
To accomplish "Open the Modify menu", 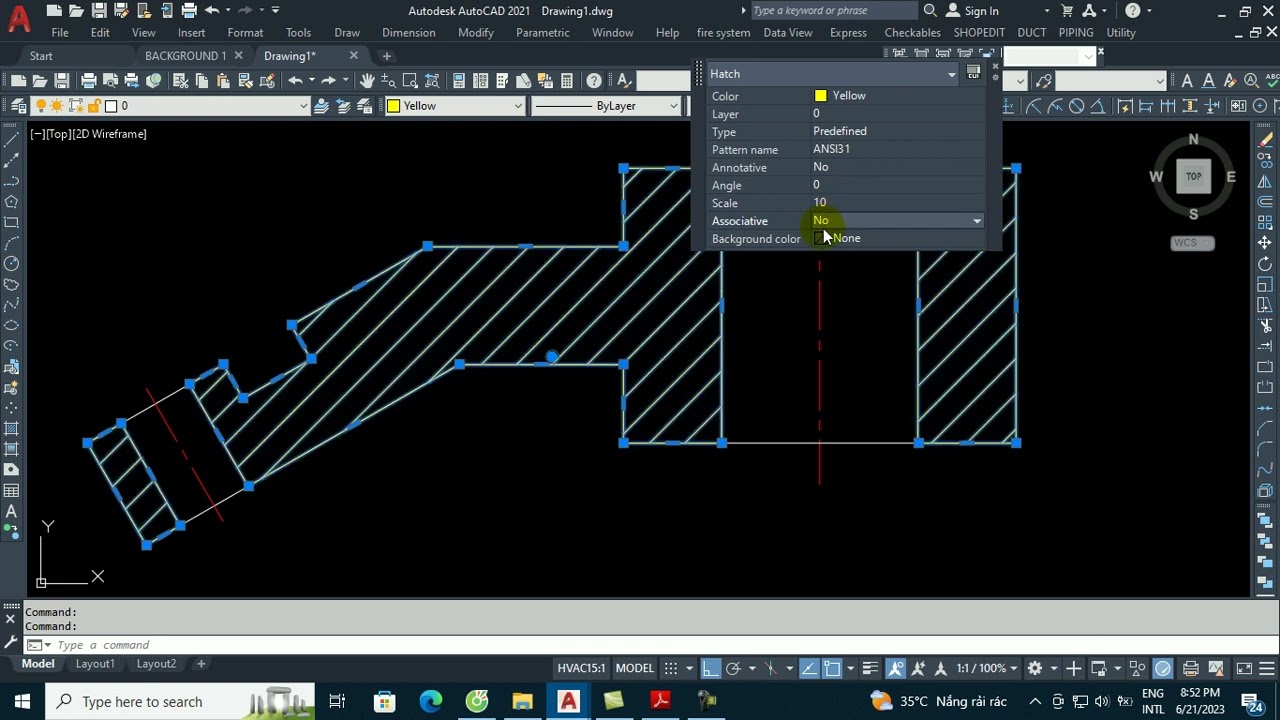I will (x=476, y=33).
